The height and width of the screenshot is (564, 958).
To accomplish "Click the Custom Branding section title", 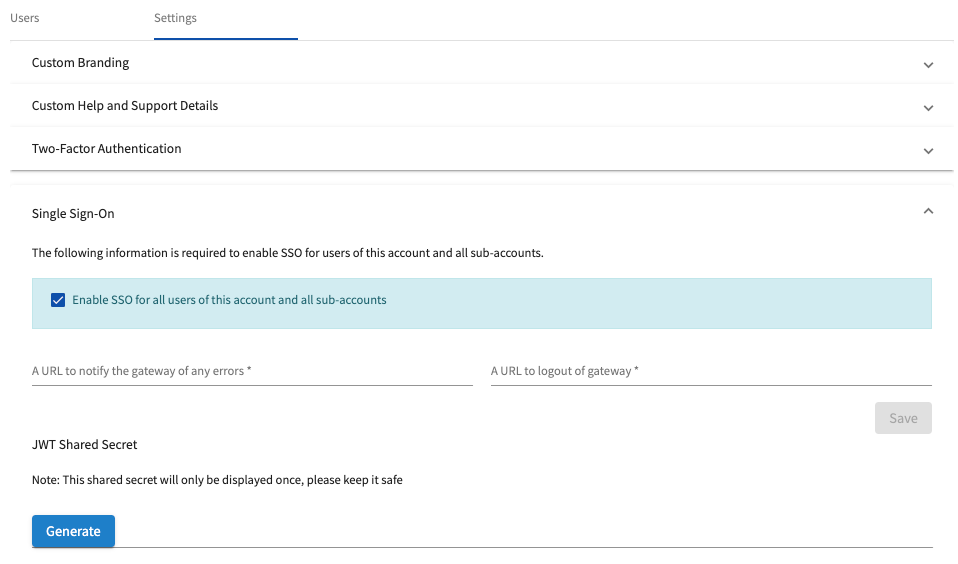I will [x=80, y=62].
